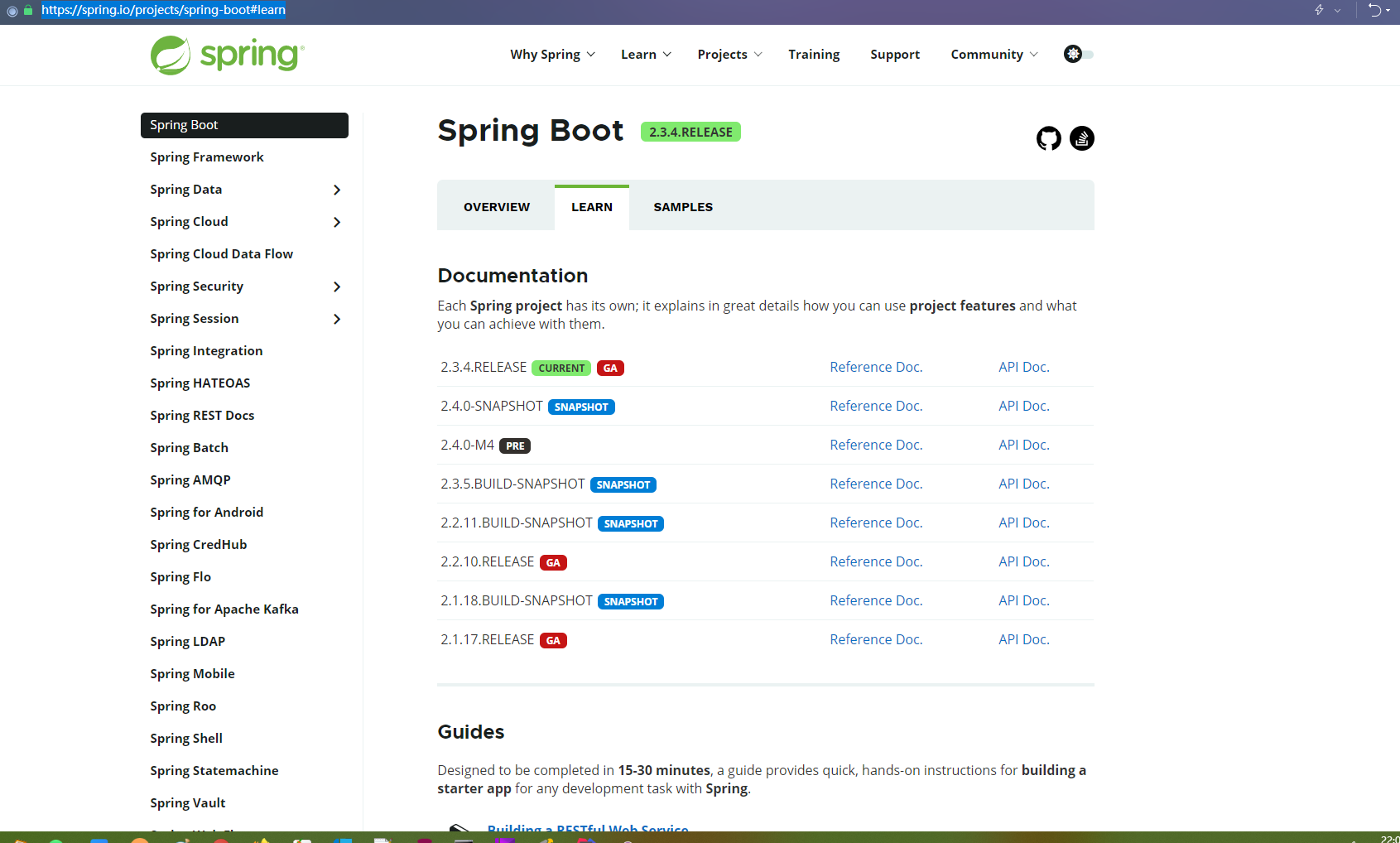Go to the Training page
This screenshot has height=843, width=1400.
(814, 54)
